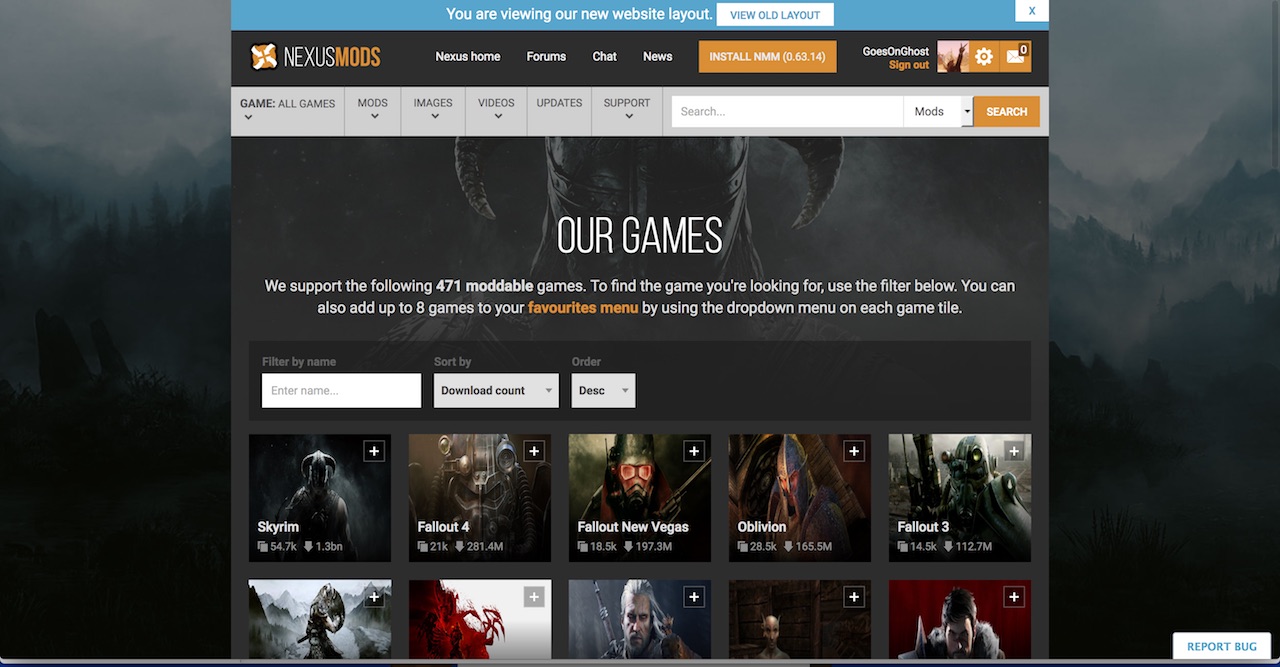Click REPORT BUG button
1280x667 pixels.
(1222, 646)
